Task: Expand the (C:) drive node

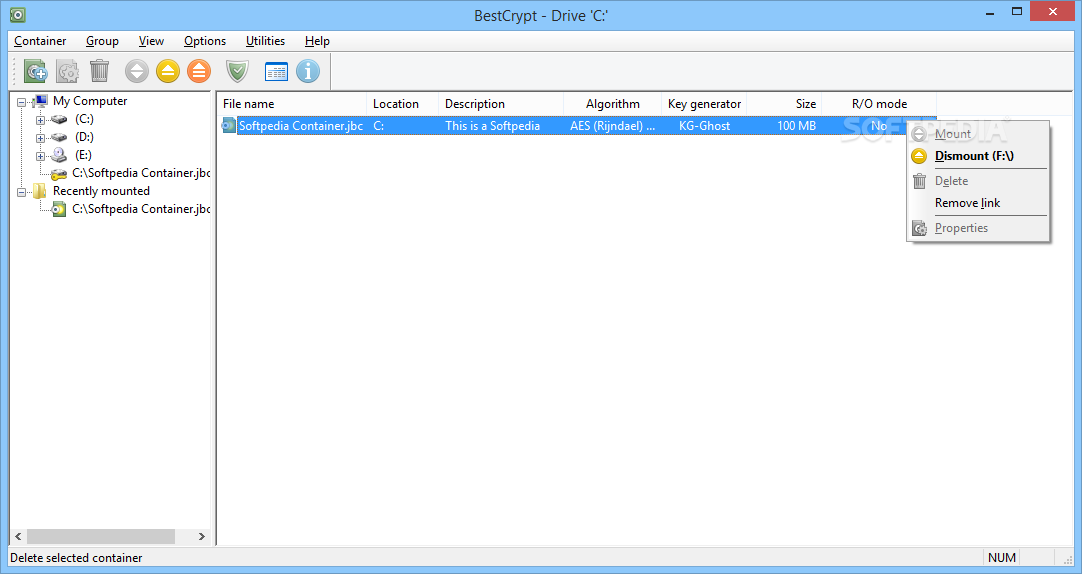Action: pos(41,120)
